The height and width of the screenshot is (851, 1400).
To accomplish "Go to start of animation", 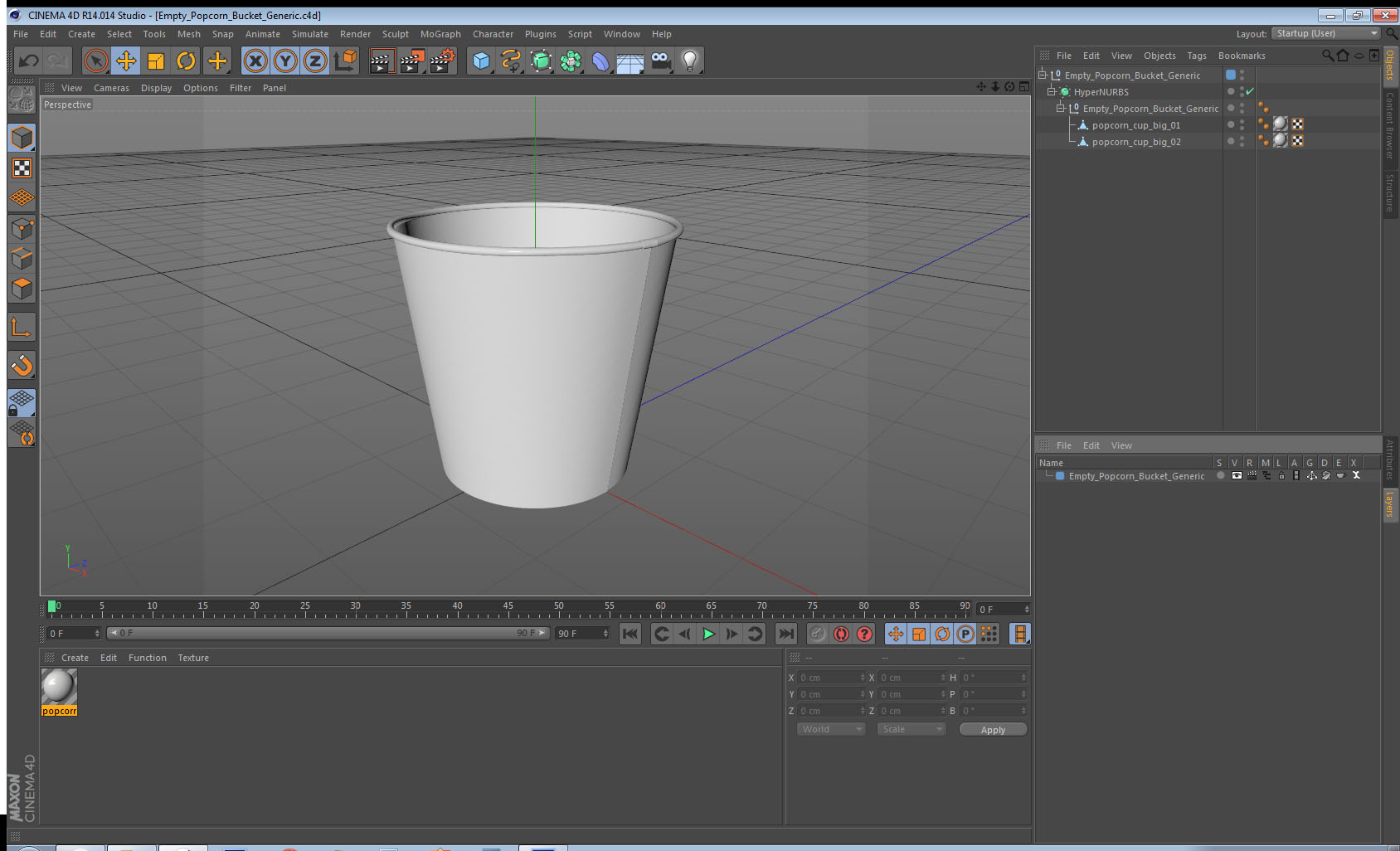I will pyautogui.click(x=630, y=634).
